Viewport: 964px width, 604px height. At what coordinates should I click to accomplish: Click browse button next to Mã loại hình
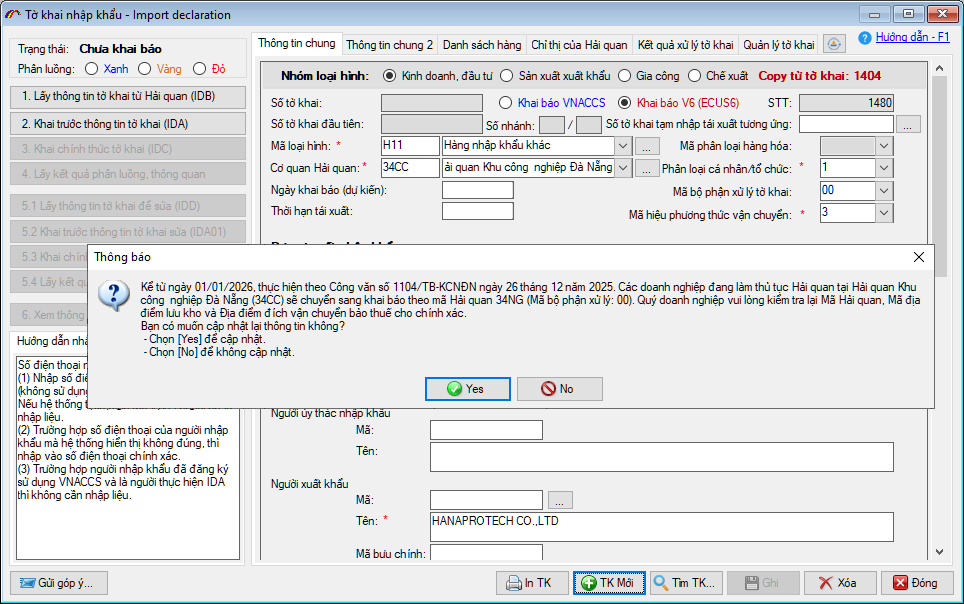click(647, 146)
